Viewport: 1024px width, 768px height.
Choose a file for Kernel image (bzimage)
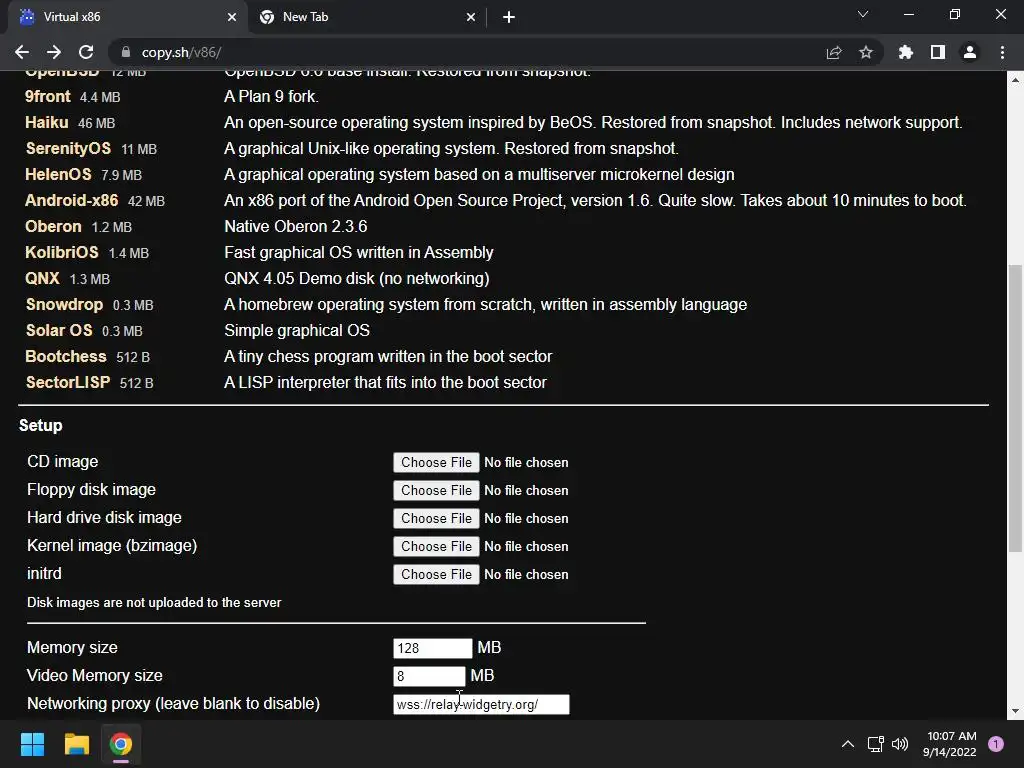436,547
